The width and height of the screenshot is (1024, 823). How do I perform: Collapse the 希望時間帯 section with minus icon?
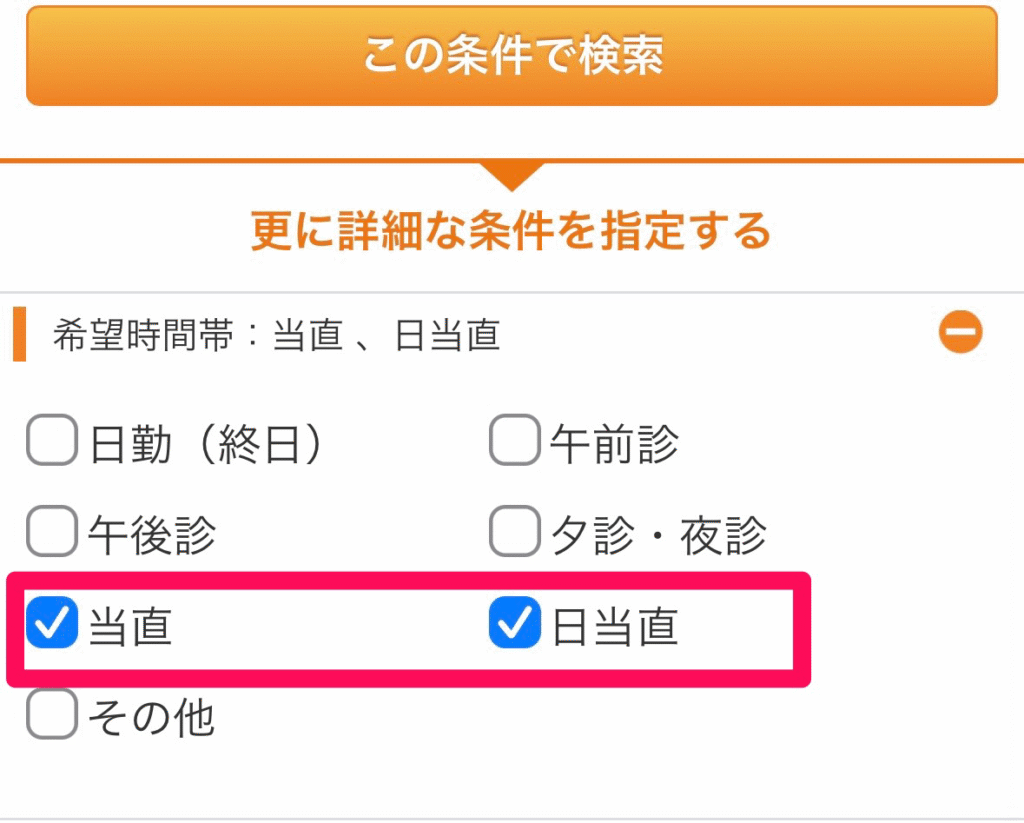(960, 333)
